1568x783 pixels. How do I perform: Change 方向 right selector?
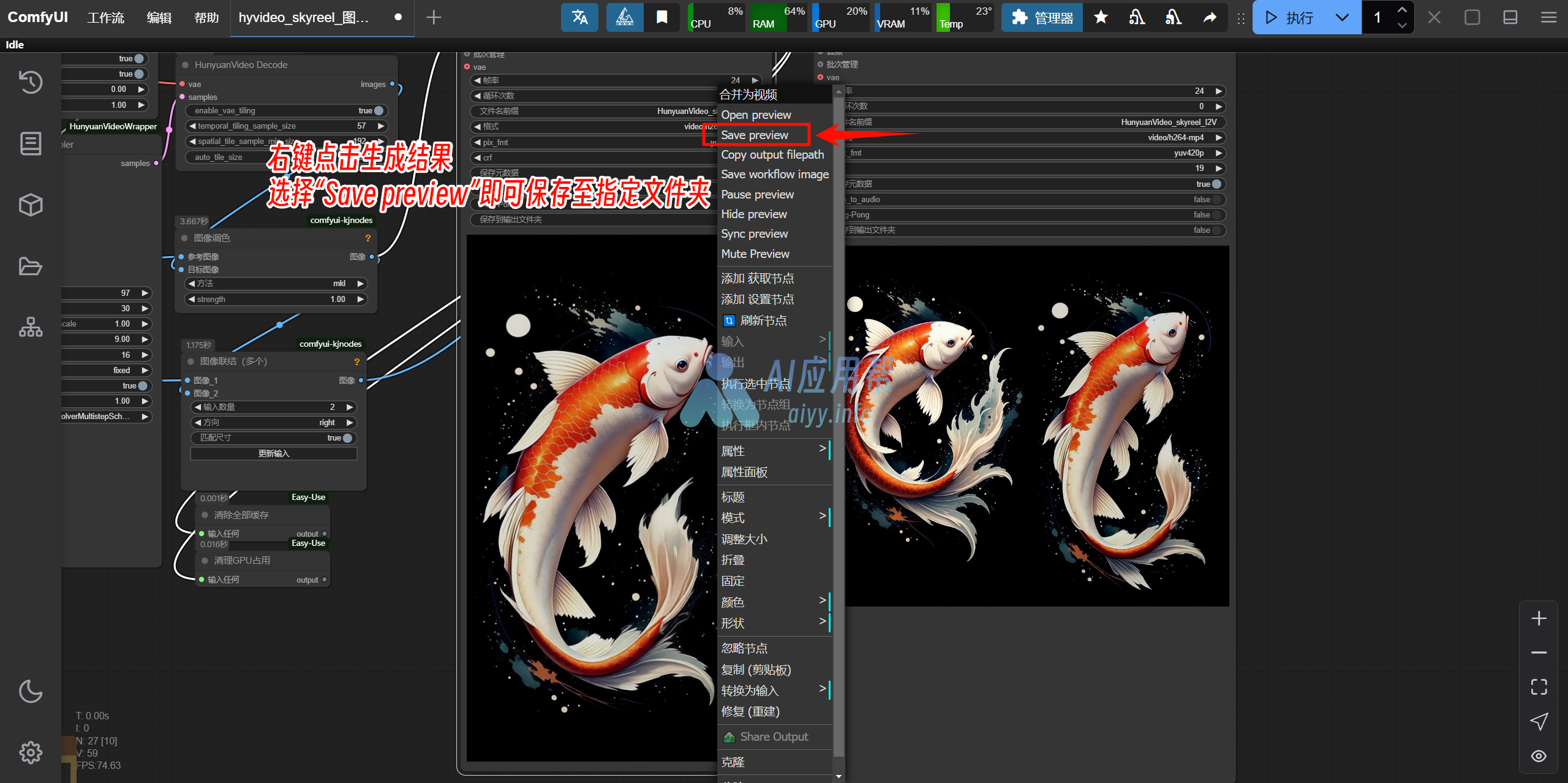[x=273, y=423]
